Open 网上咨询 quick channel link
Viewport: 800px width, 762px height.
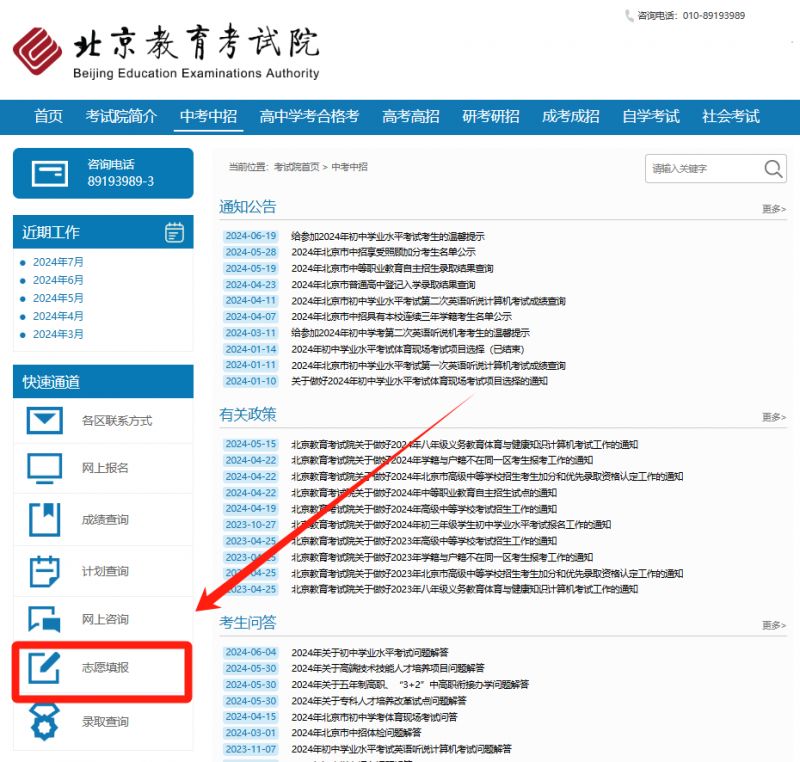tap(105, 619)
